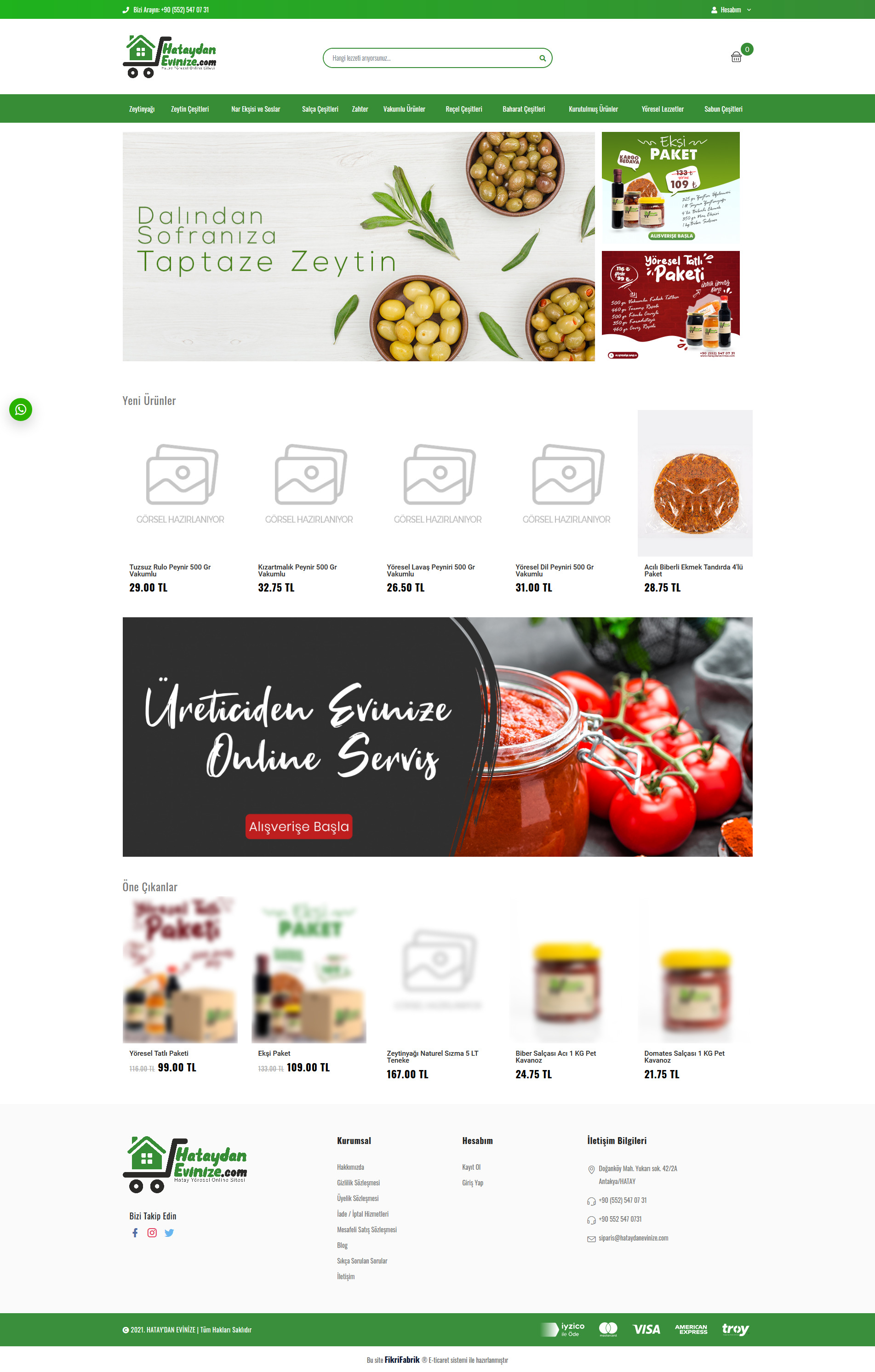
Task: Go to Sabun Çeşitleri category
Action: pyautogui.click(x=723, y=109)
